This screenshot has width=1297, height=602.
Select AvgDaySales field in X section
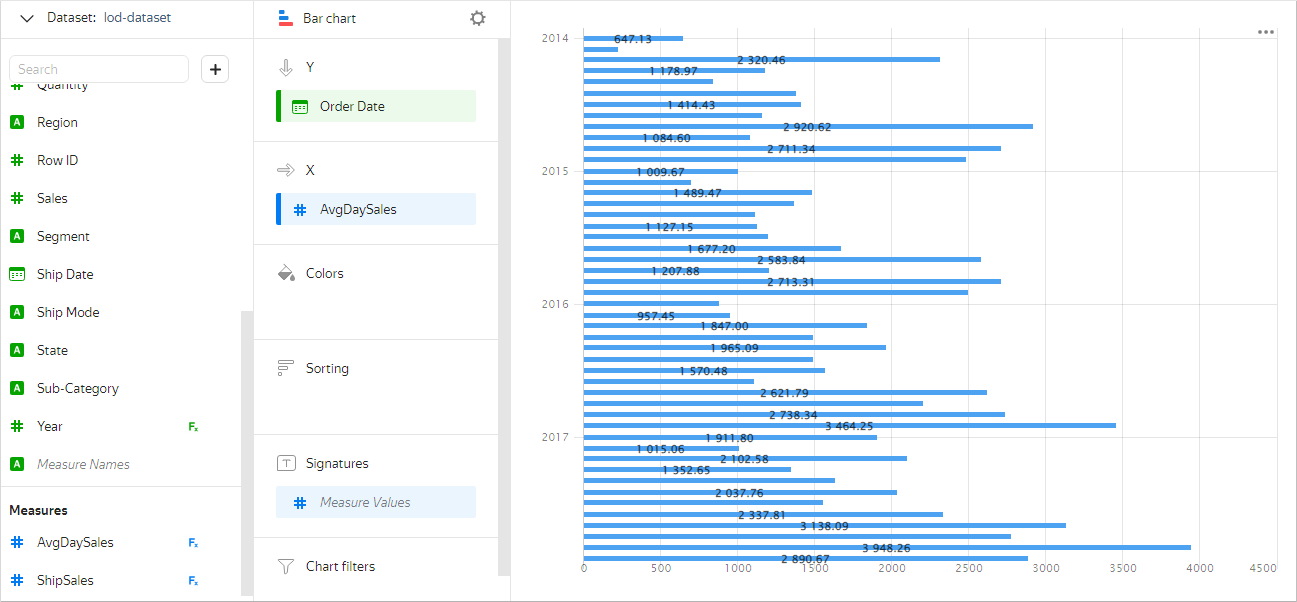(376, 209)
